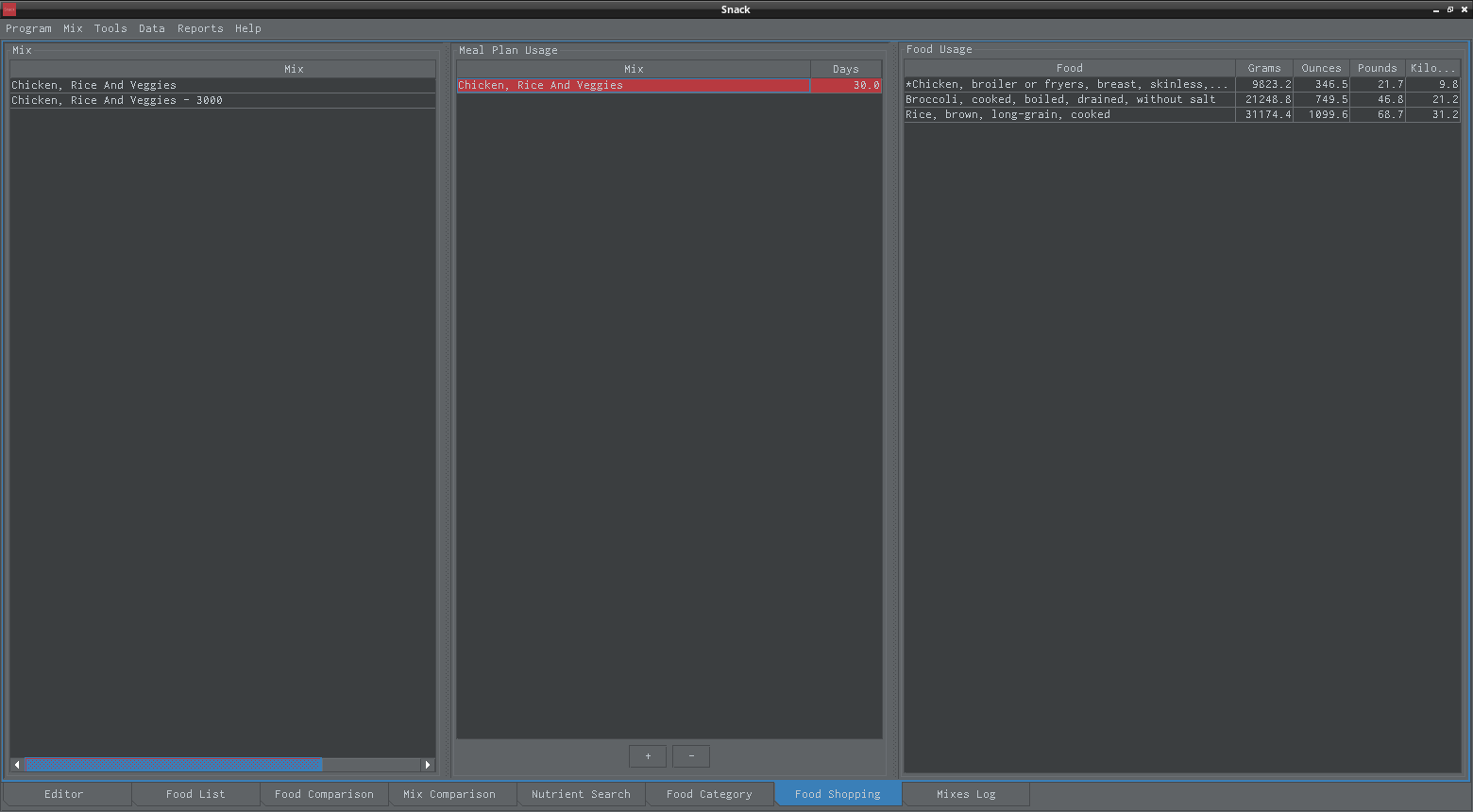This screenshot has width=1473, height=812.
Task: Open the Tools menu
Action: click(110, 28)
